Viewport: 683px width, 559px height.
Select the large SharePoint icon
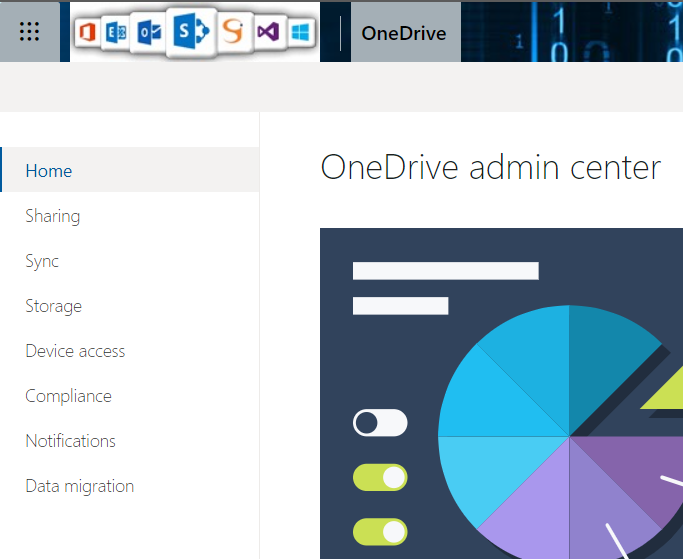[x=190, y=33]
